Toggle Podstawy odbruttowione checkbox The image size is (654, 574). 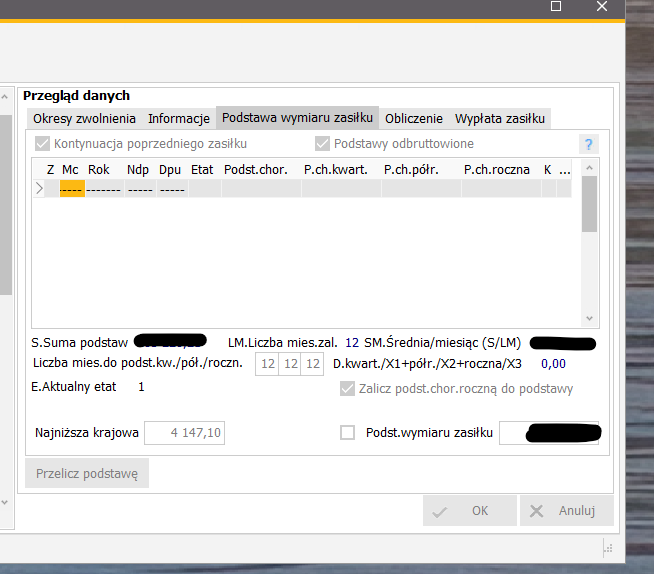pyautogui.click(x=322, y=144)
